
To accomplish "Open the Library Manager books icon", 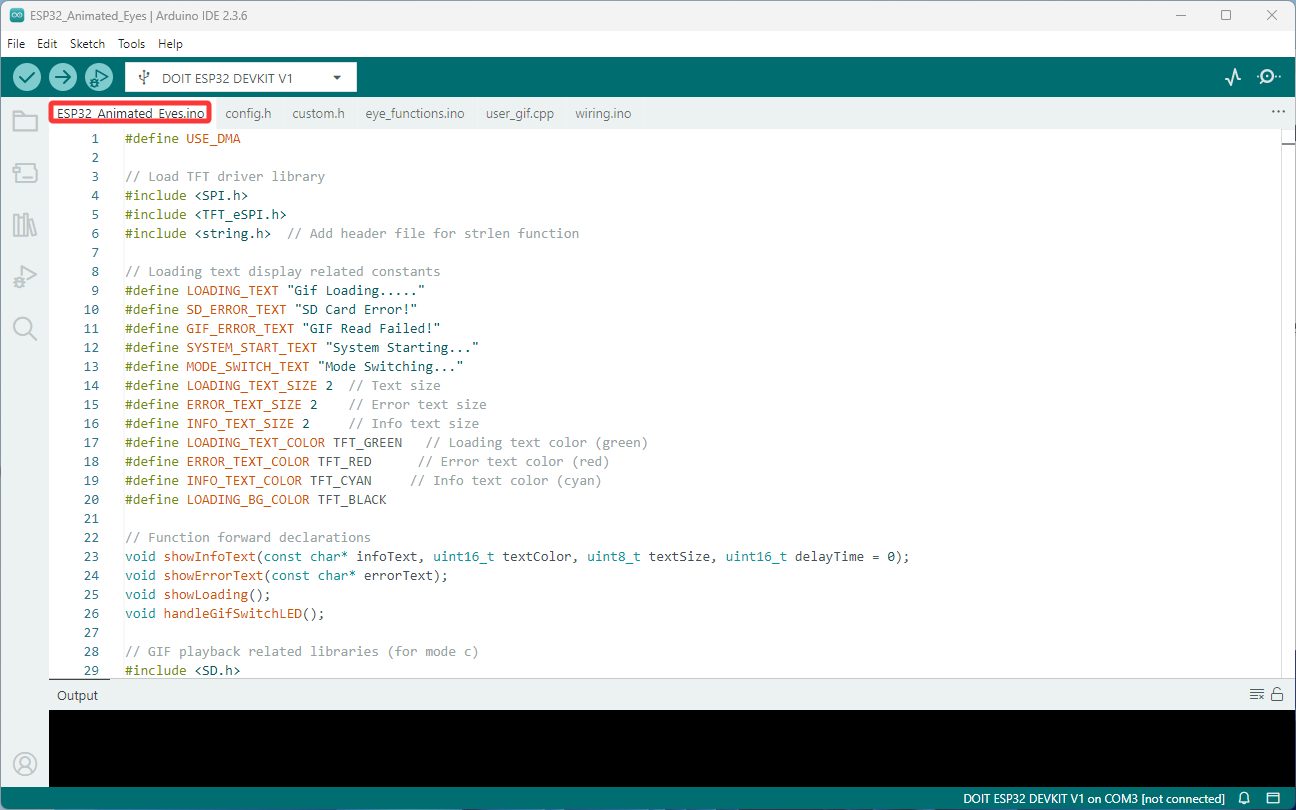I will [x=25, y=224].
